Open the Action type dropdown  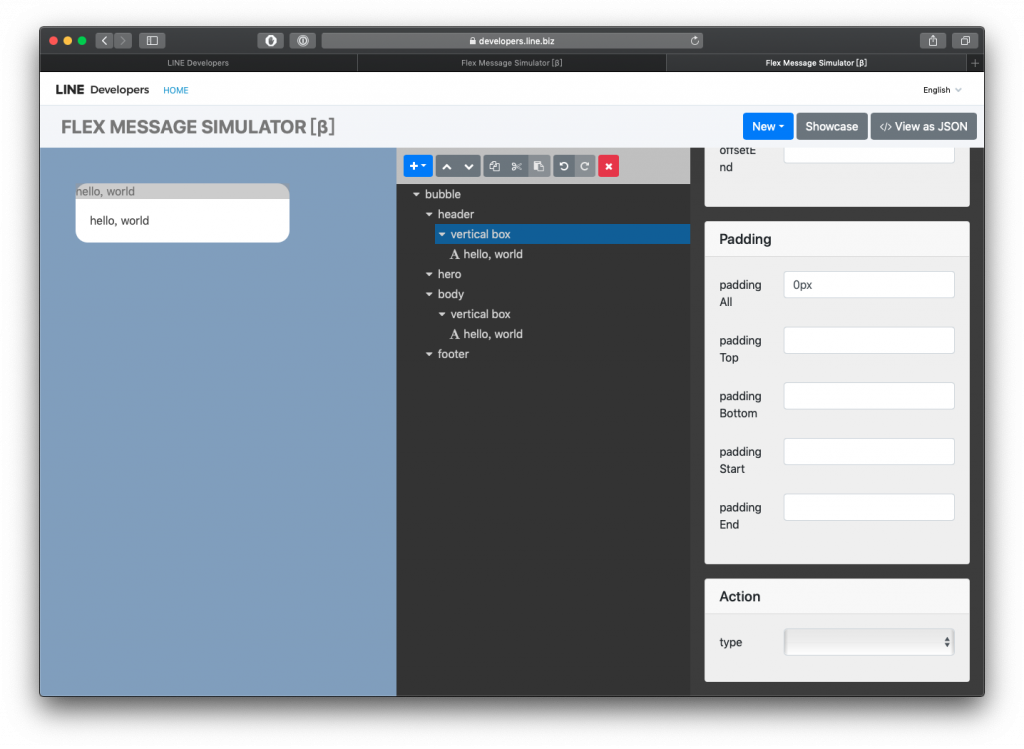(869, 642)
